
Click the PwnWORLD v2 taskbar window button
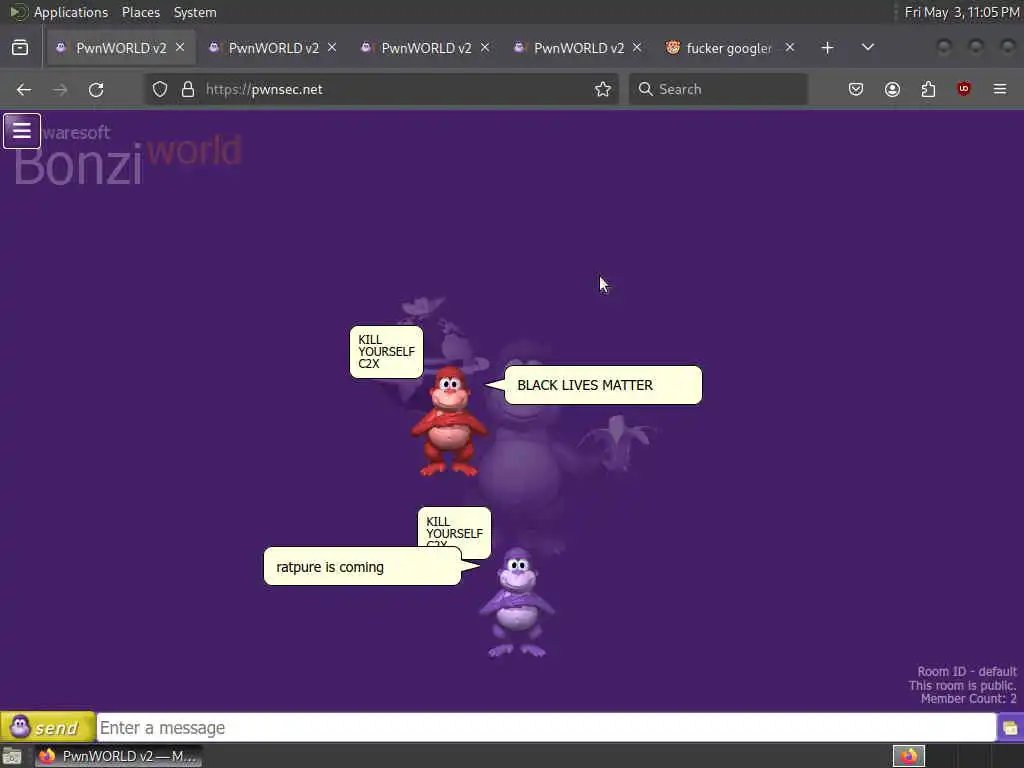coord(118,756)
